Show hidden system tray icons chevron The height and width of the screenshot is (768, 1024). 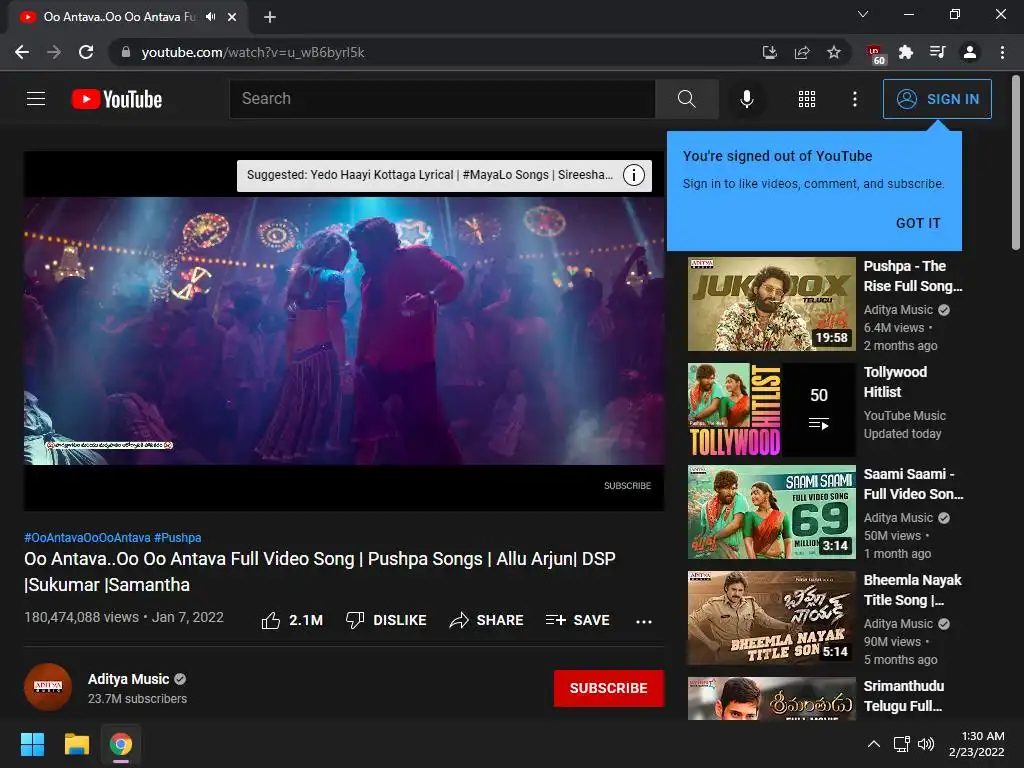point(874,744)
